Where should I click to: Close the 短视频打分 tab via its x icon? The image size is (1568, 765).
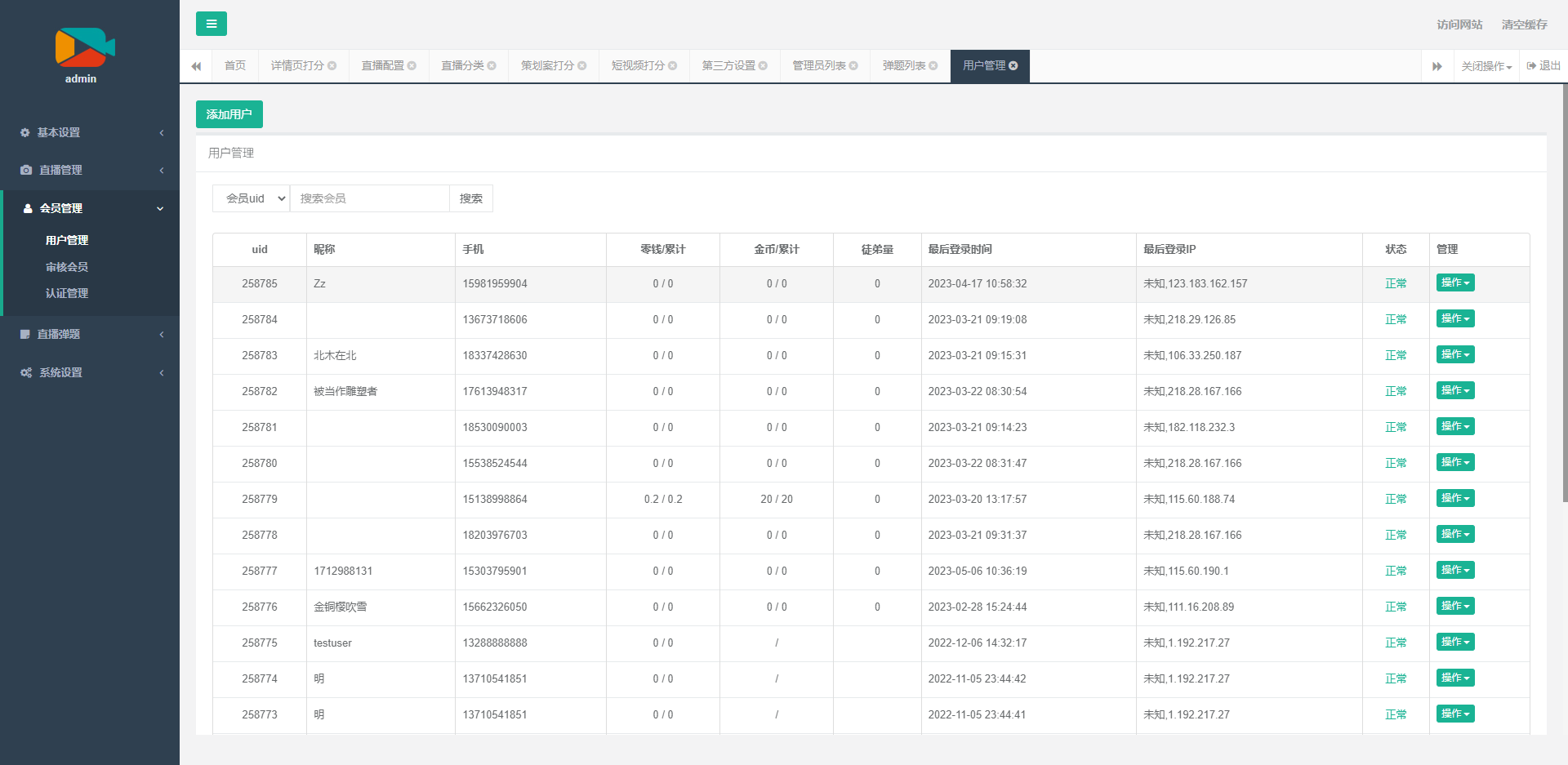pos(673,66)
